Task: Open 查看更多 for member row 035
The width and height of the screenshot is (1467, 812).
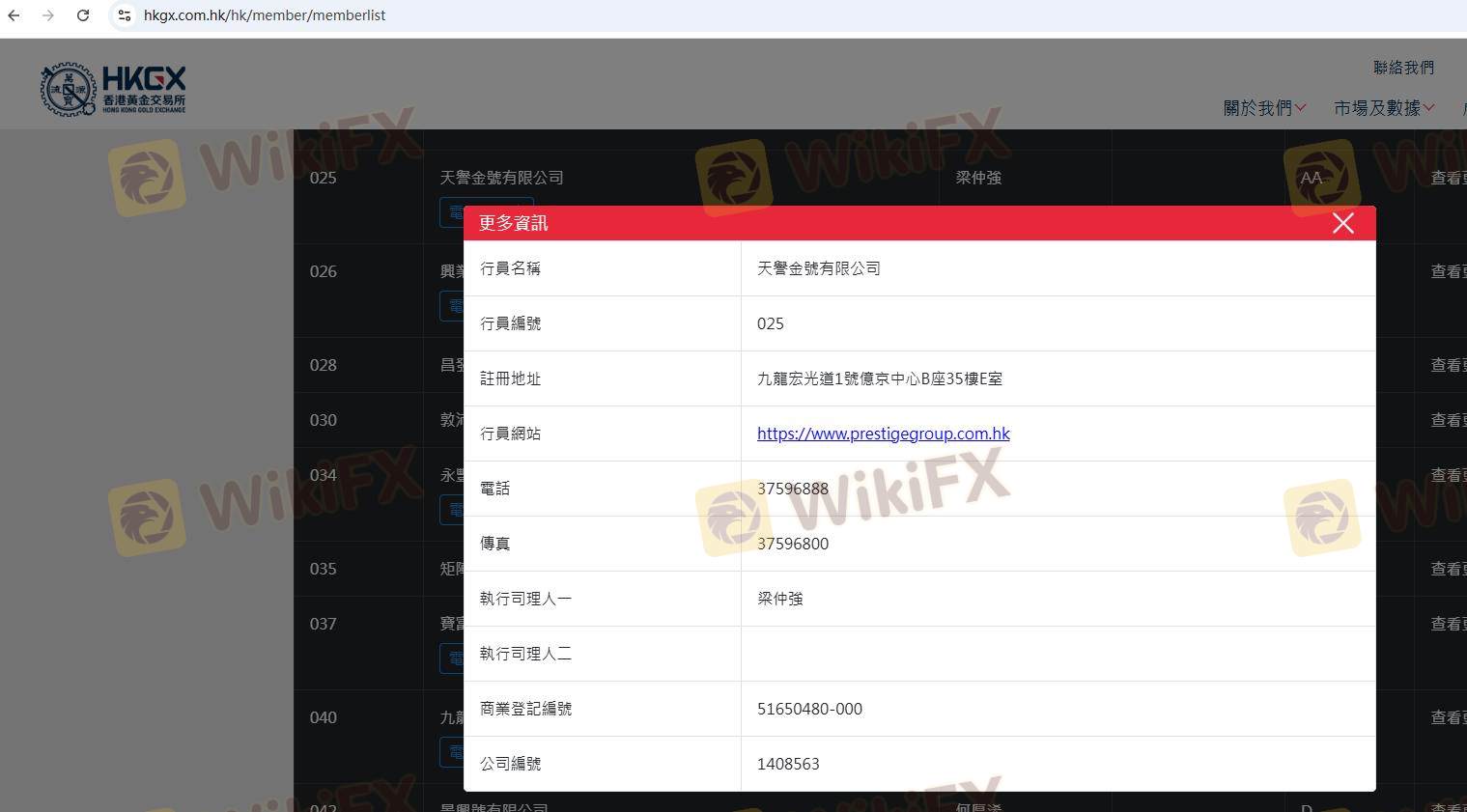Action: pyautogui.click(x=1449, y=569)
